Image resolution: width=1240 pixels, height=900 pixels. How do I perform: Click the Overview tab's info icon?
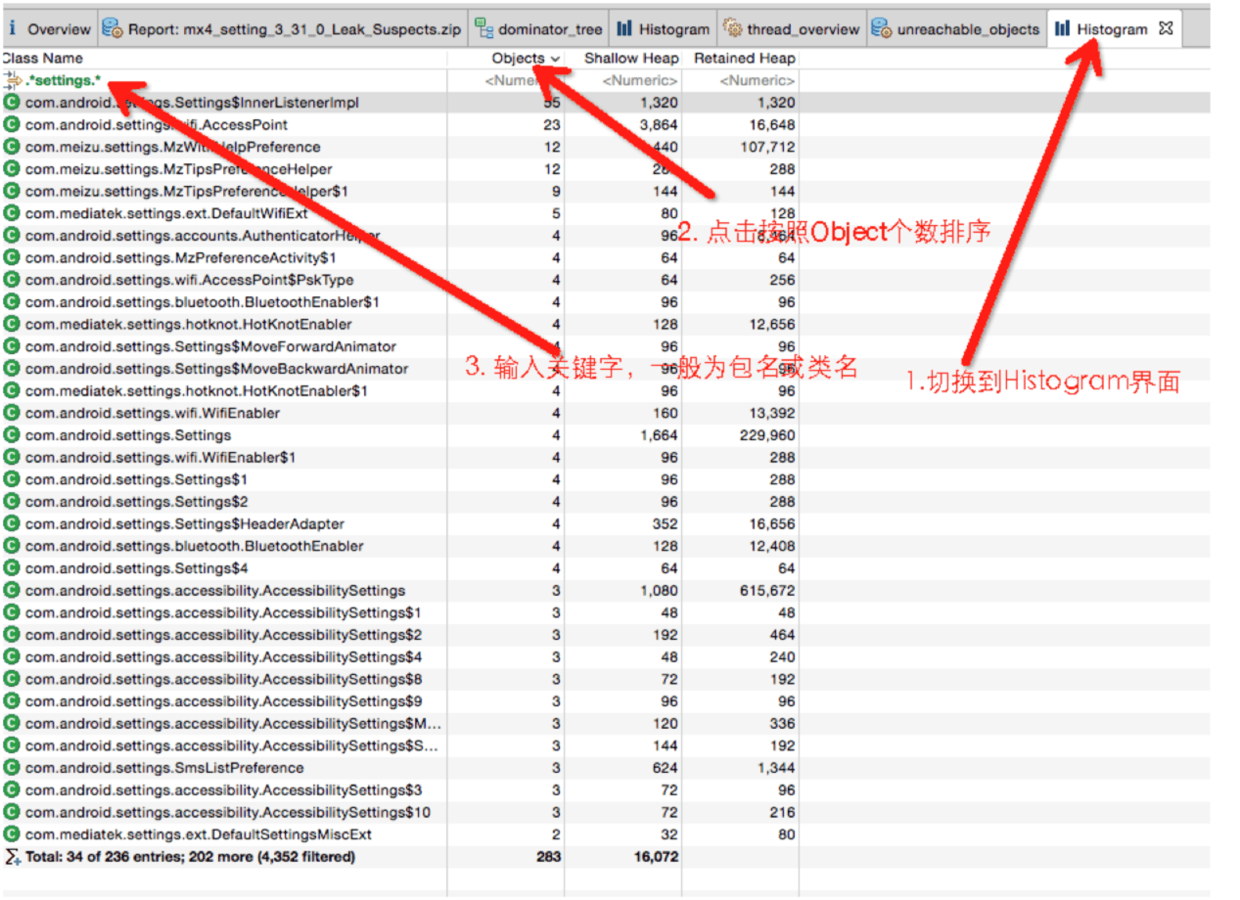click(x=12, y=28)
